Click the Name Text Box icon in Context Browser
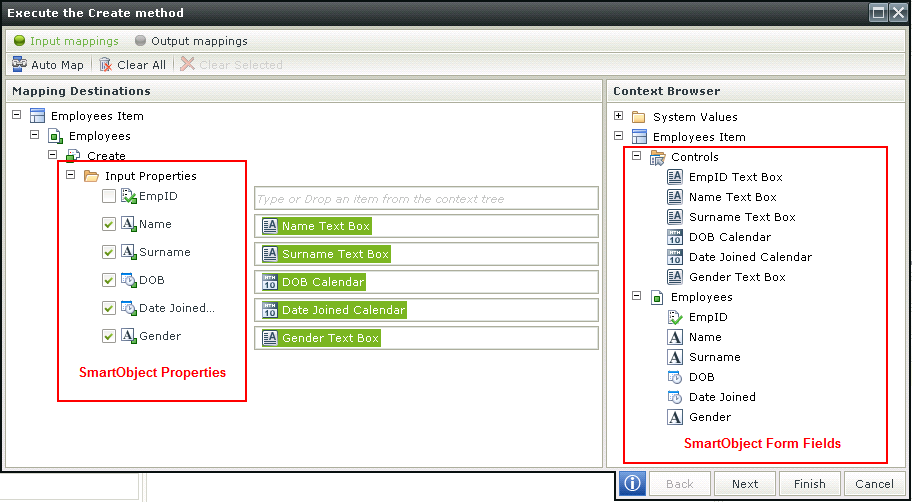The height and width of the screenshot is (502, 912). point(675,197)
